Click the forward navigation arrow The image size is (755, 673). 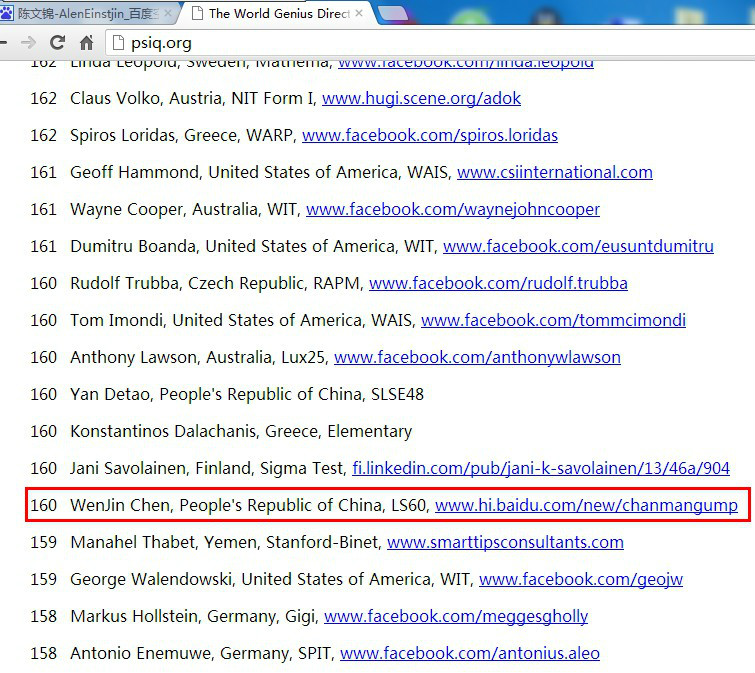(x=28, y=42)
